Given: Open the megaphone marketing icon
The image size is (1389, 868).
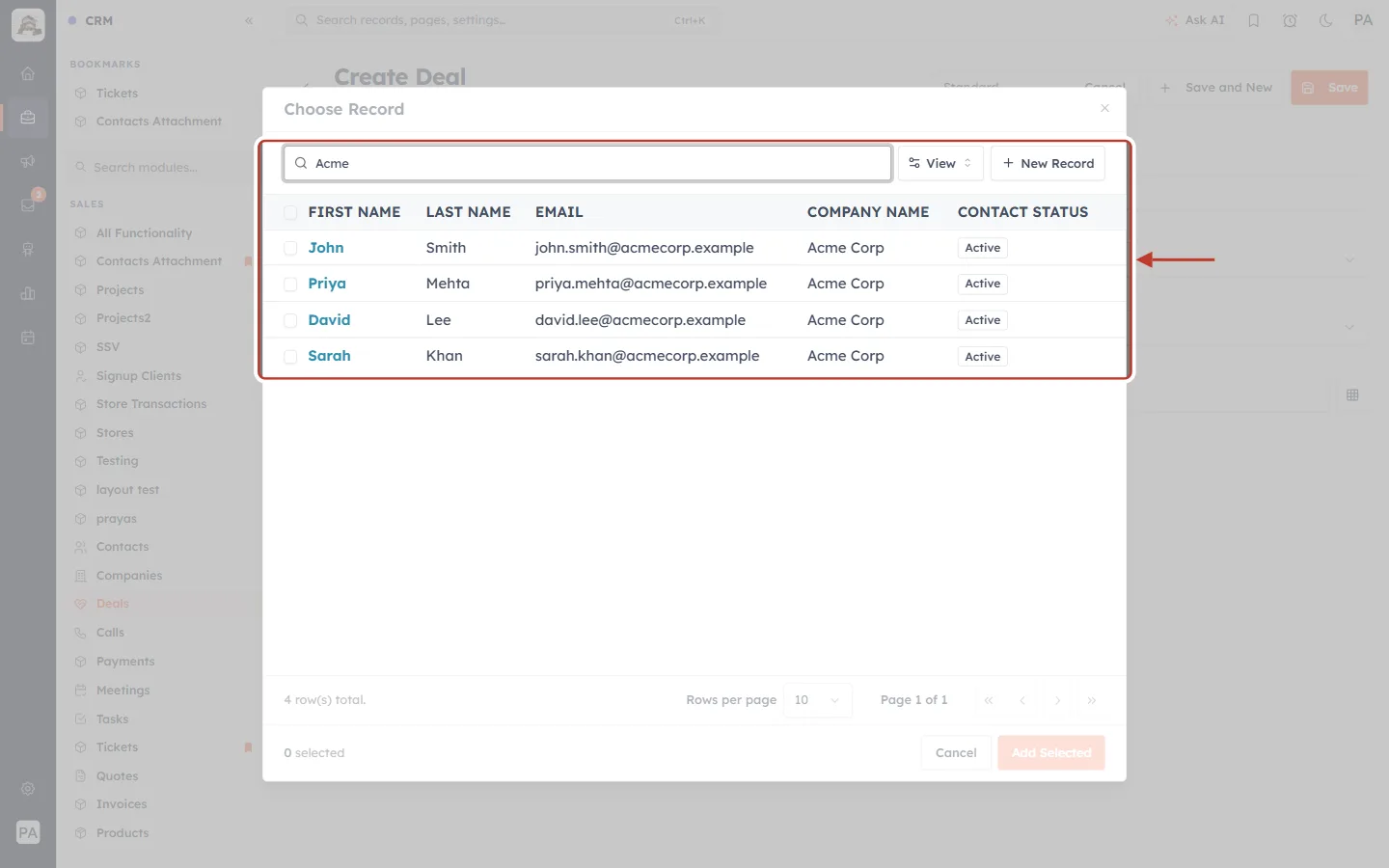Looking at the screenshot, I should tap(28, 161).
